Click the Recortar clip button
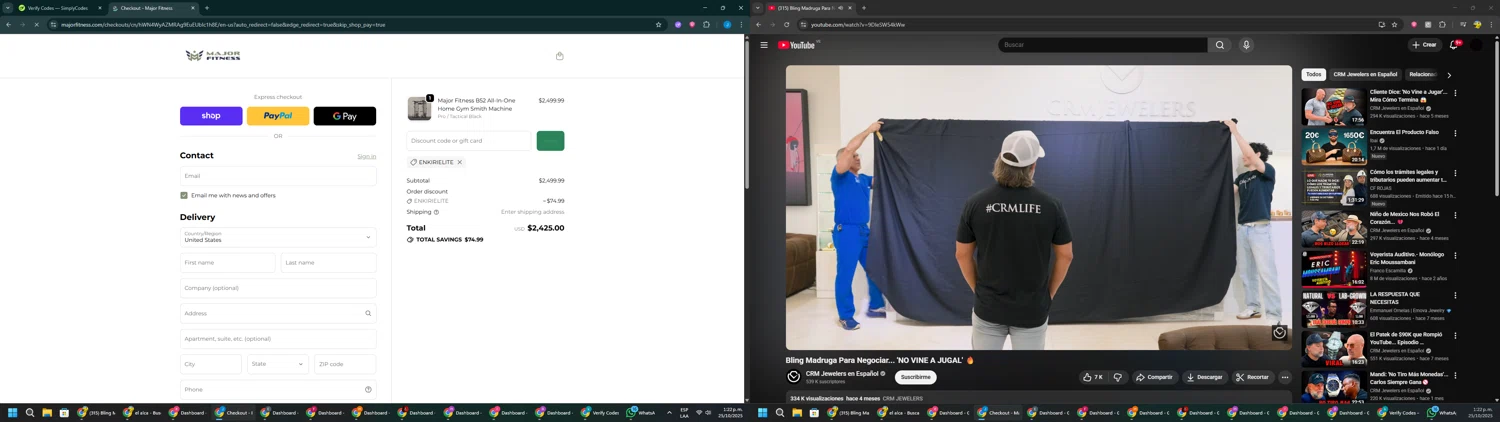The image size is (1500, 422). pyautogui.click(x=1252, y=377)
